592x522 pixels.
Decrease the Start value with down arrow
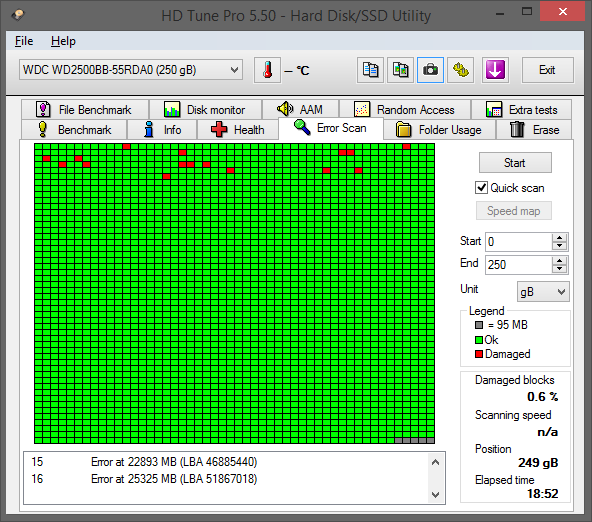[x=560, y=246]
